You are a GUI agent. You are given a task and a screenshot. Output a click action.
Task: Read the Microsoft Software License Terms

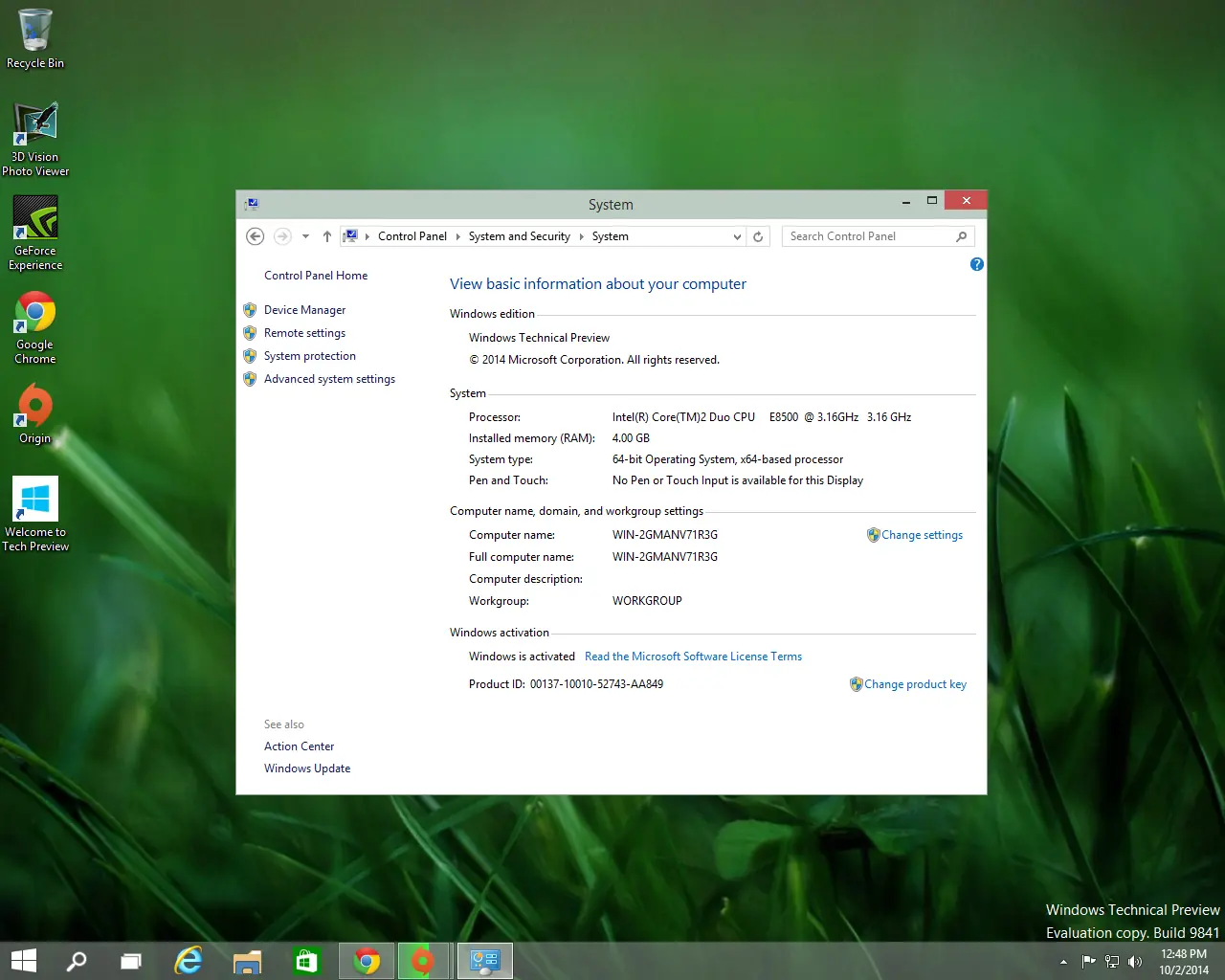693,657
